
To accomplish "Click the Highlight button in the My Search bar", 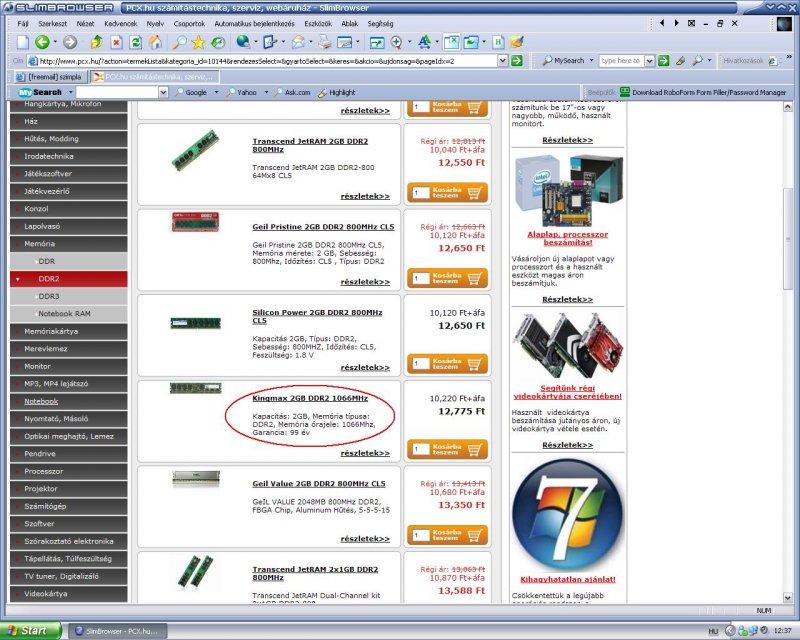I will 337,92.
